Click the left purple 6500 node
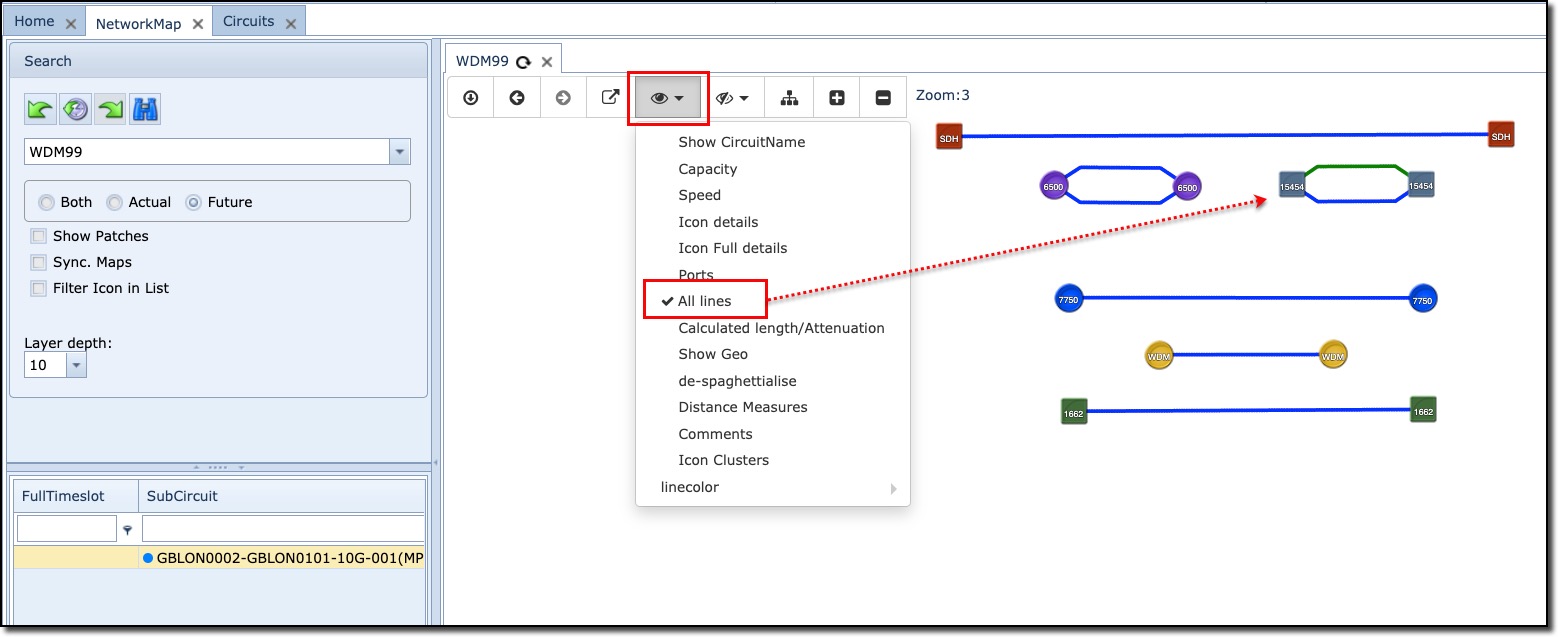 click(1053, 187)
